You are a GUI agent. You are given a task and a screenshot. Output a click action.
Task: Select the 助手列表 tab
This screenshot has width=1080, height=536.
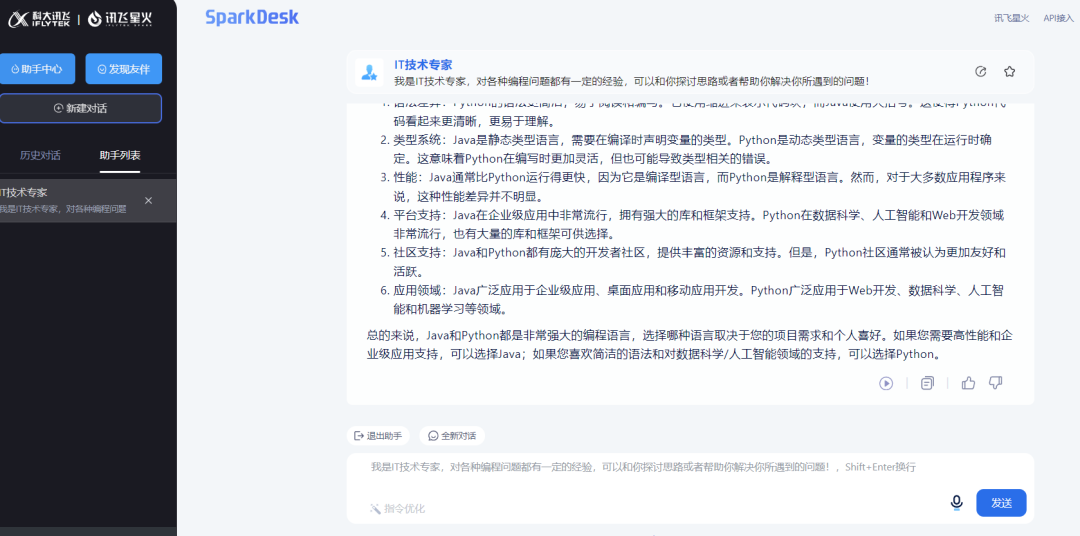tap(120, 155)
